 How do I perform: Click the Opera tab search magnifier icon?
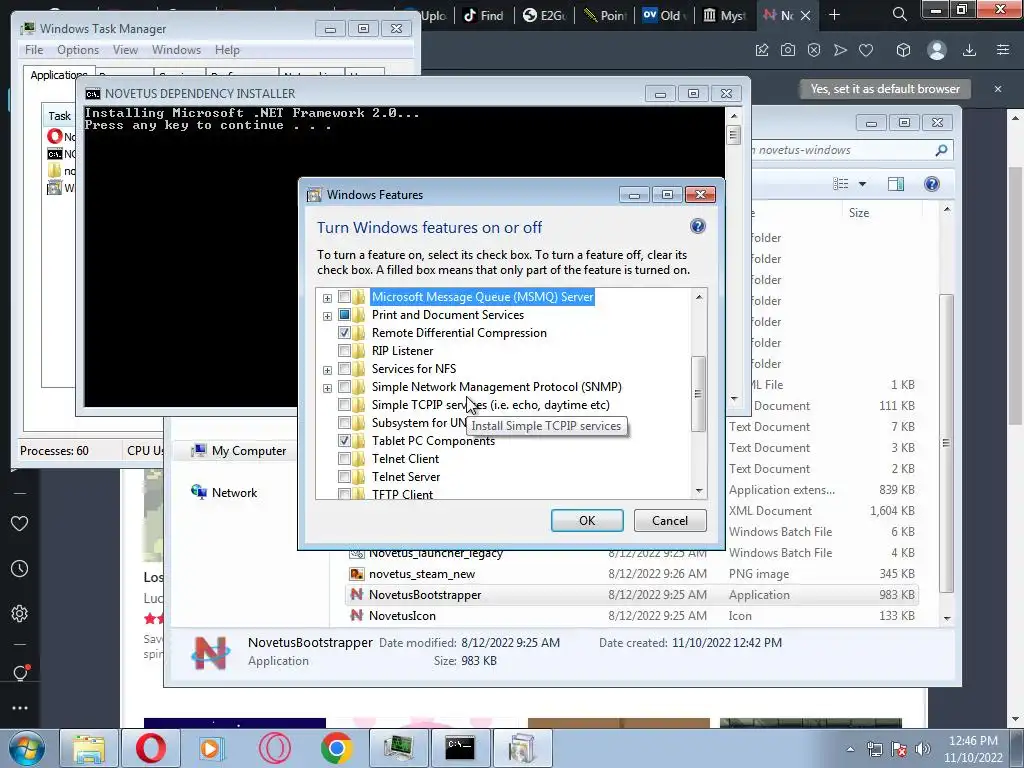[899, 14]
